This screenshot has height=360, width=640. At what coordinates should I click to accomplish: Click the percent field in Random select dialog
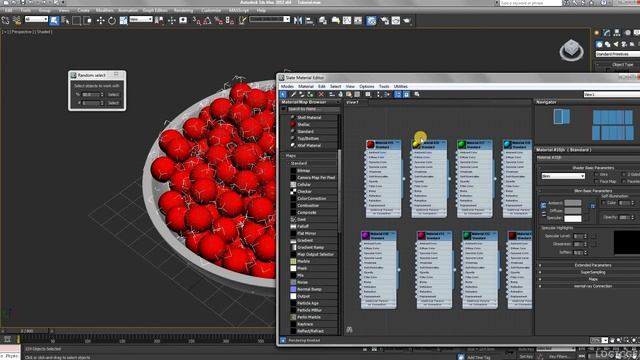90,95
